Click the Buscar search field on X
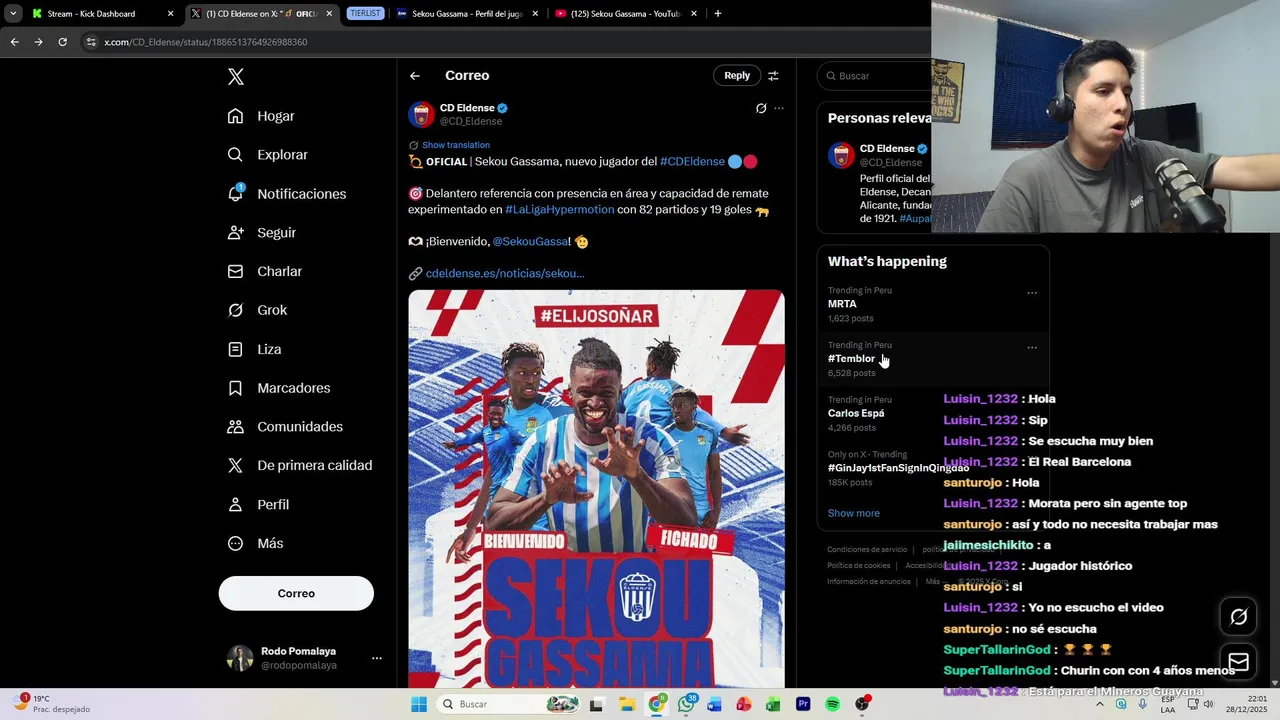Image resolution: width=1280 pixels, height=720 pixels. point(875,76)
